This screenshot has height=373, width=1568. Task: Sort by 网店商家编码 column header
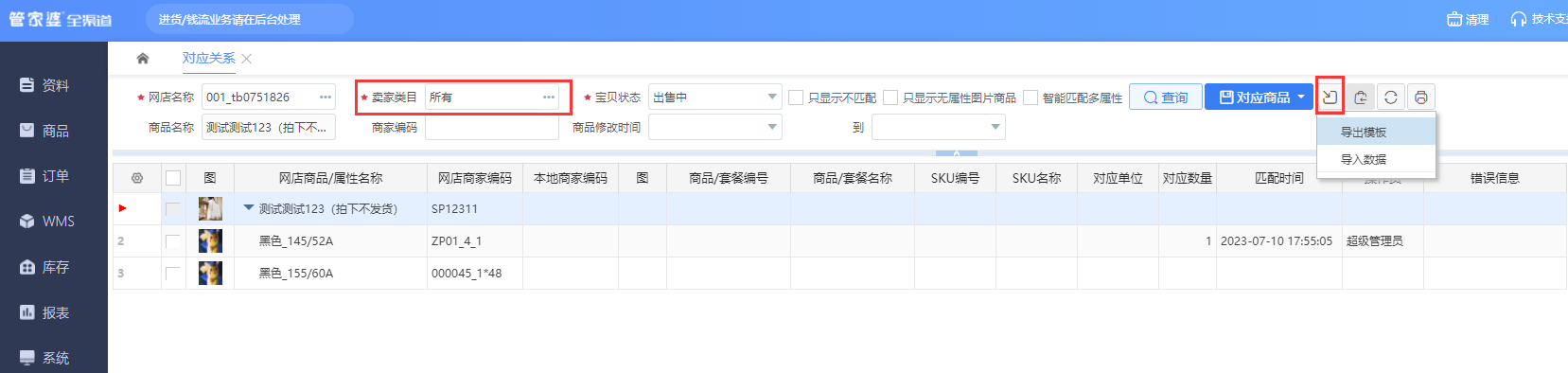click(475, 178)
